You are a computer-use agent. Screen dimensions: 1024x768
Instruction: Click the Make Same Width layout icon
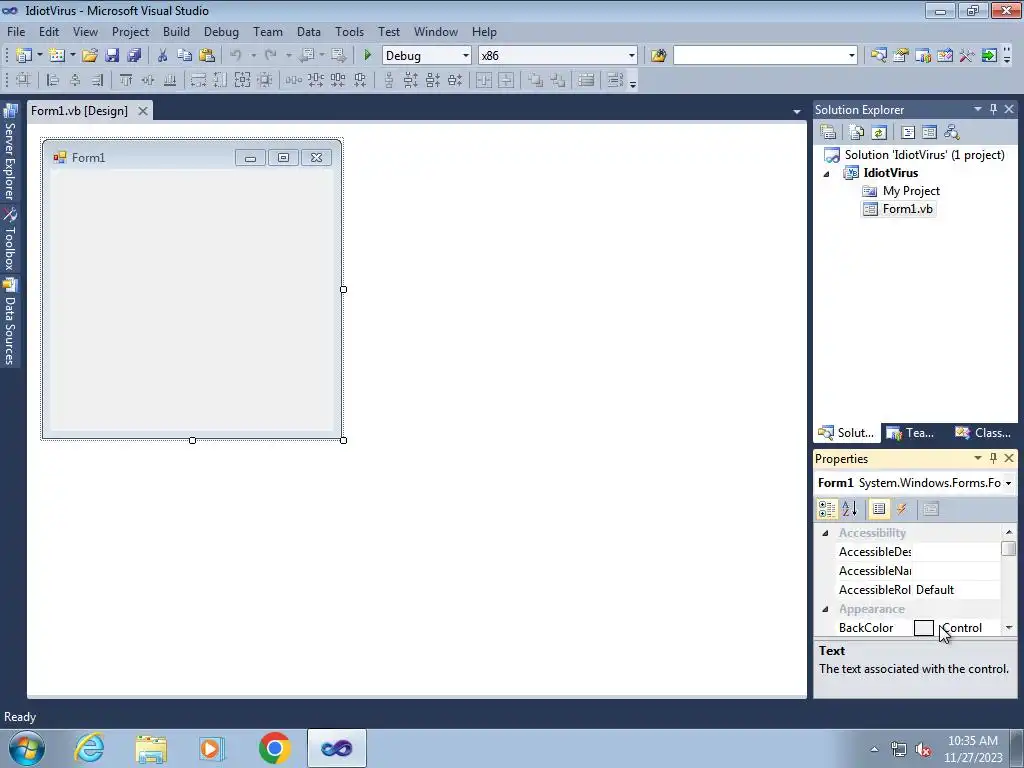[198, 80]
